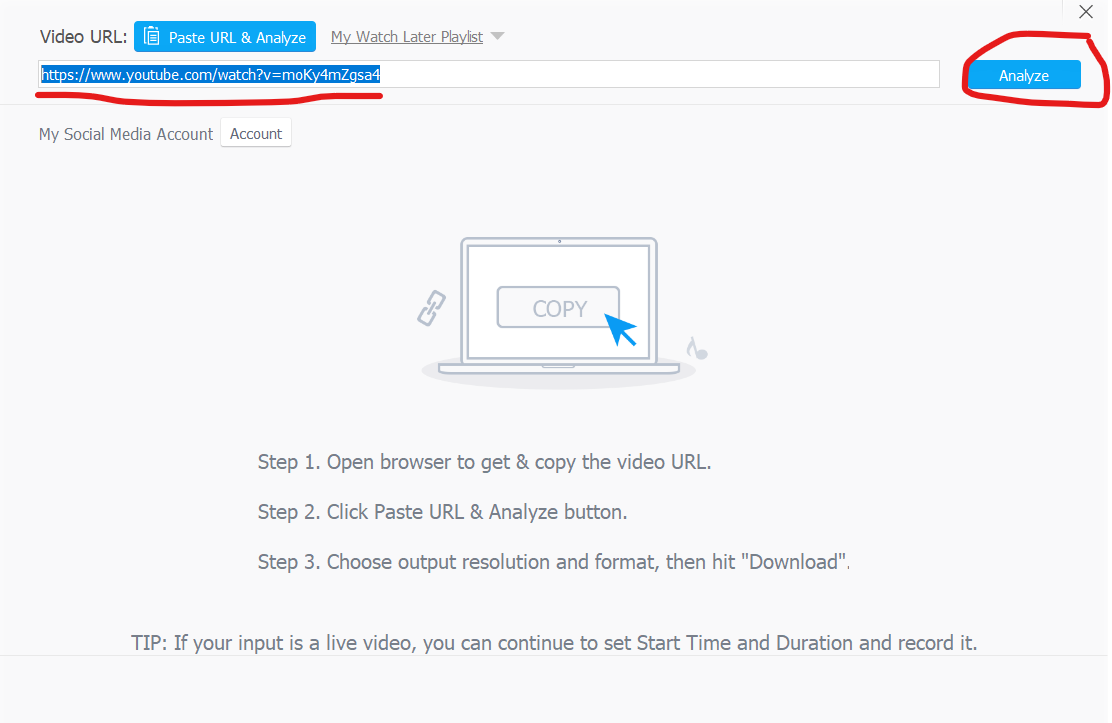Screen dimensions: 1112x723
Task: Click the chain link icon beside the laptop
Action: pyautogui.click(x=431, y=309)
